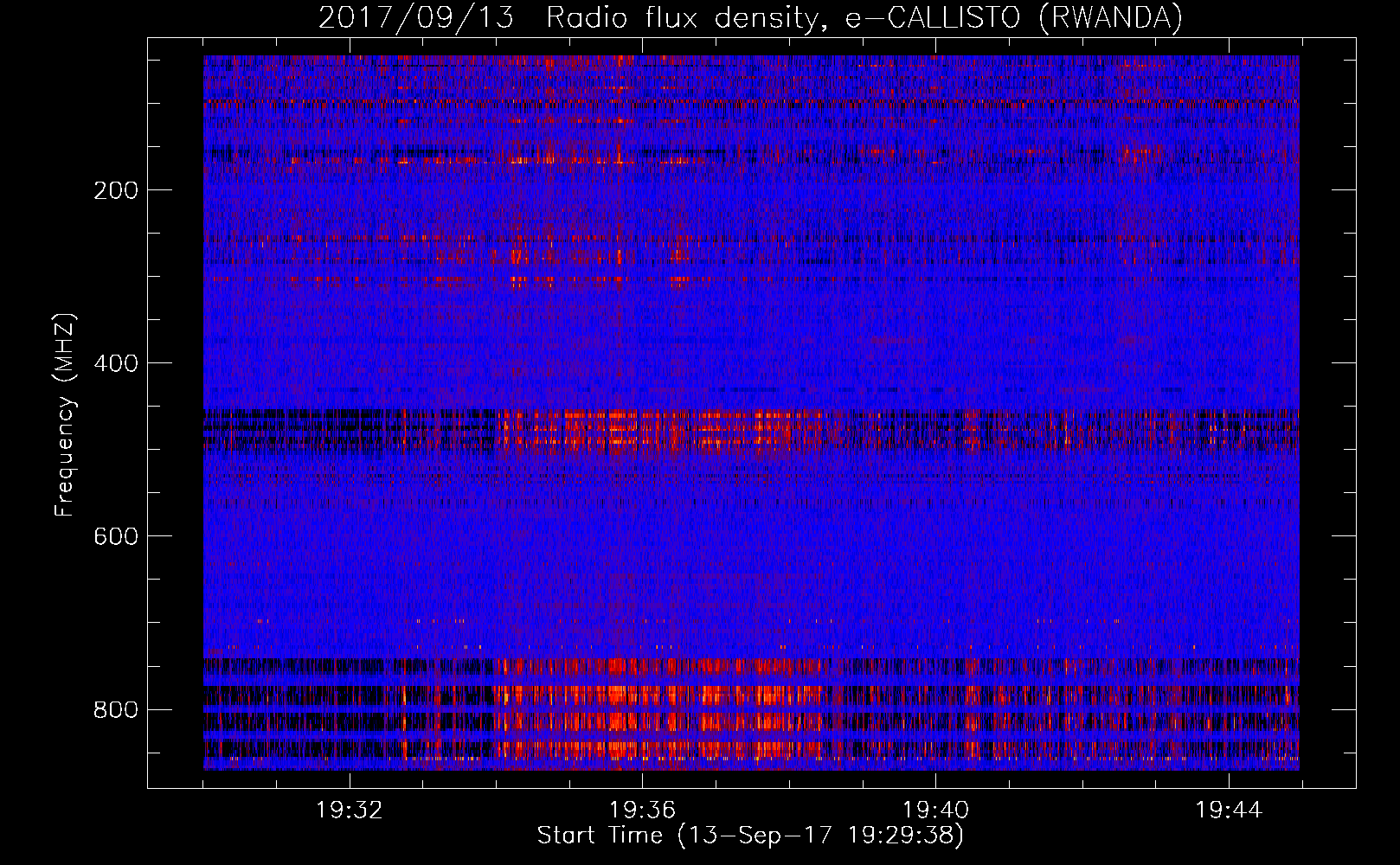The height and width of the screenshot is (865, 1400).
Task: Click the 19:32 time tick label
Action: click(349, 811)
